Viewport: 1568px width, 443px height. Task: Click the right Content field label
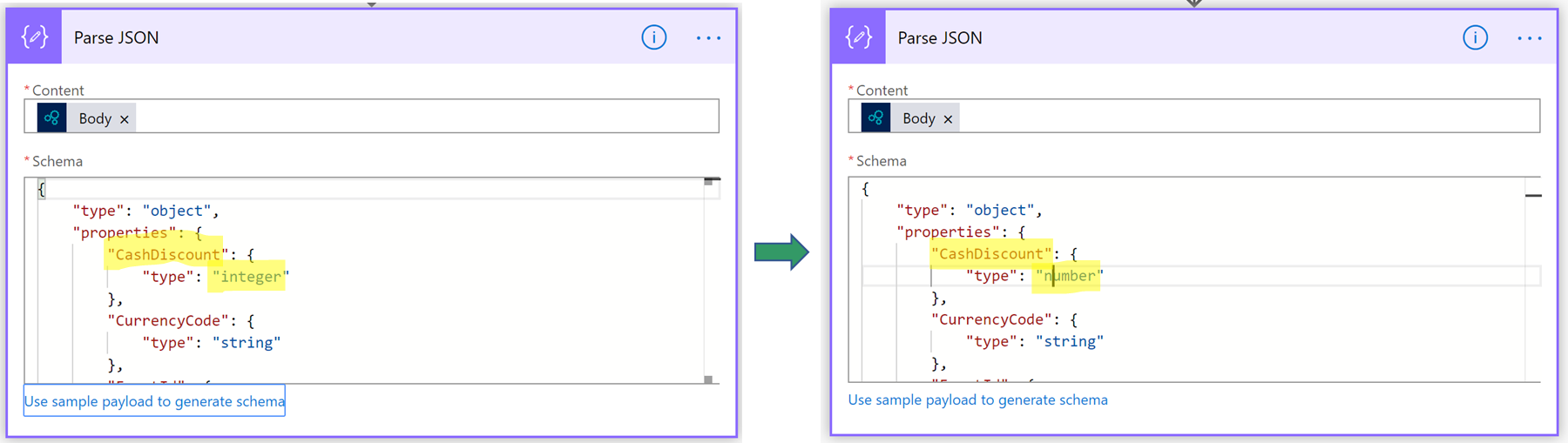[882, 91]
